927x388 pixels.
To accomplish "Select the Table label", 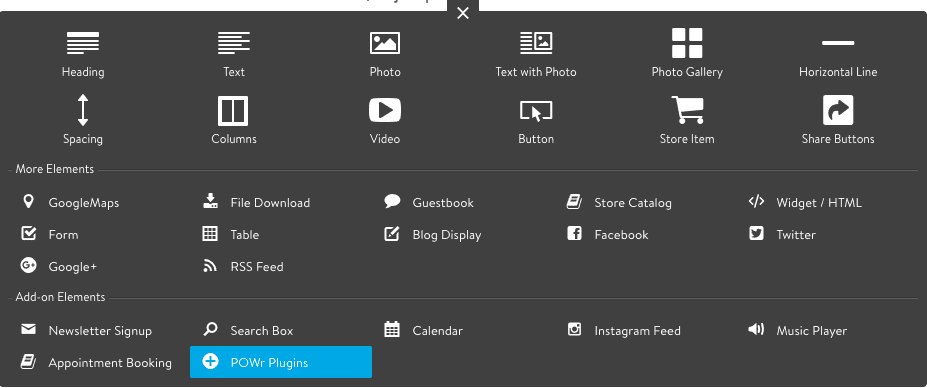I will tap(245, 235).
